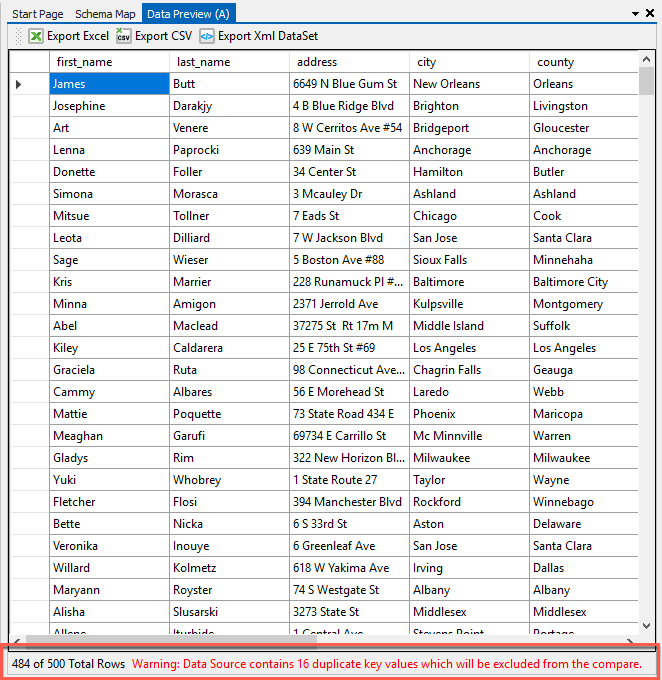Click the Kolmetz last name cell
This screenshot has height=680, width=662.
(x=229, y=568)
